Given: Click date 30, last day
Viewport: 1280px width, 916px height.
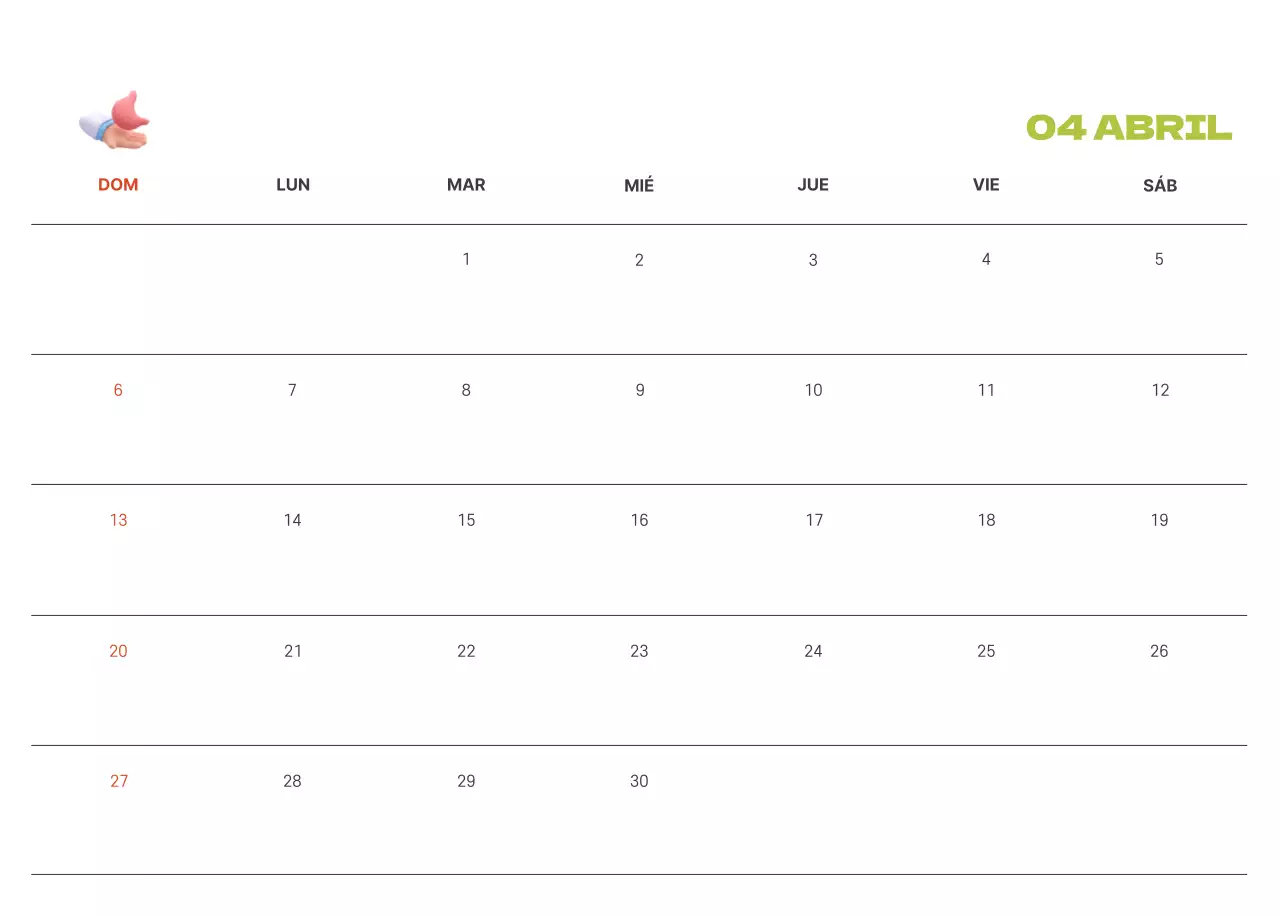Looking at the screenshot, I should coord(639,781).
